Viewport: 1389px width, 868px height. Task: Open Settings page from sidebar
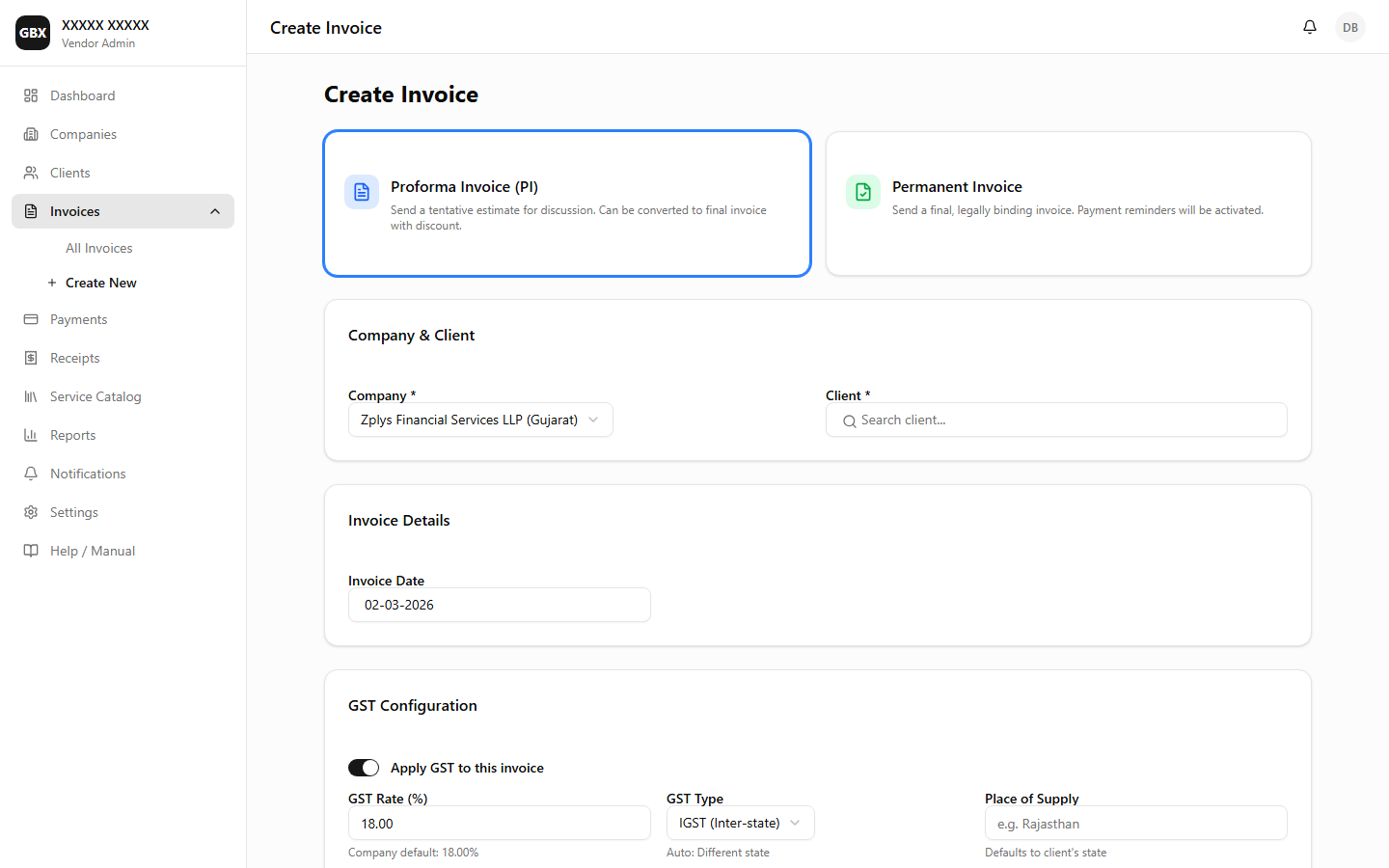123,512
